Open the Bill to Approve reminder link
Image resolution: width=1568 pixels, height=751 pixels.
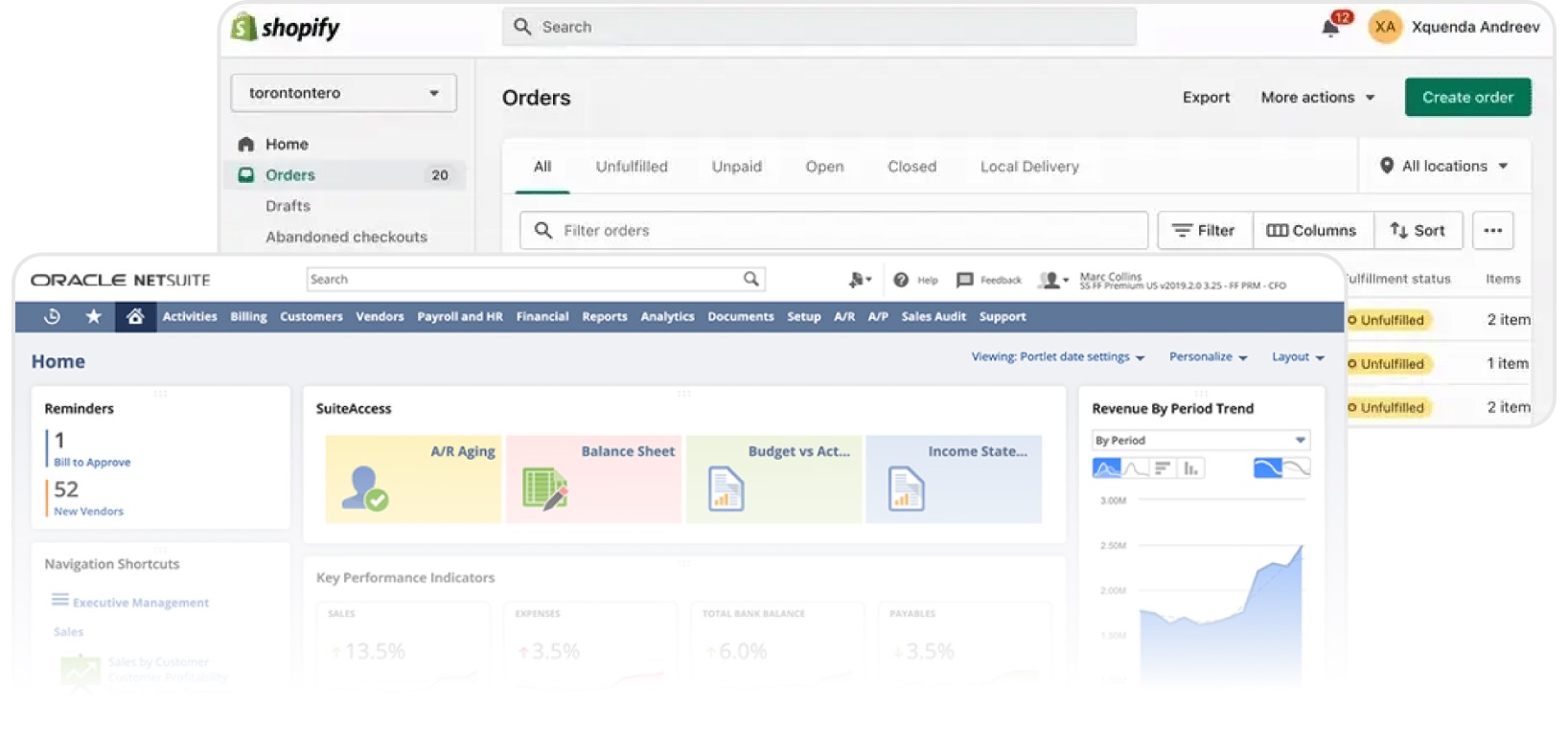coord(92,462)
